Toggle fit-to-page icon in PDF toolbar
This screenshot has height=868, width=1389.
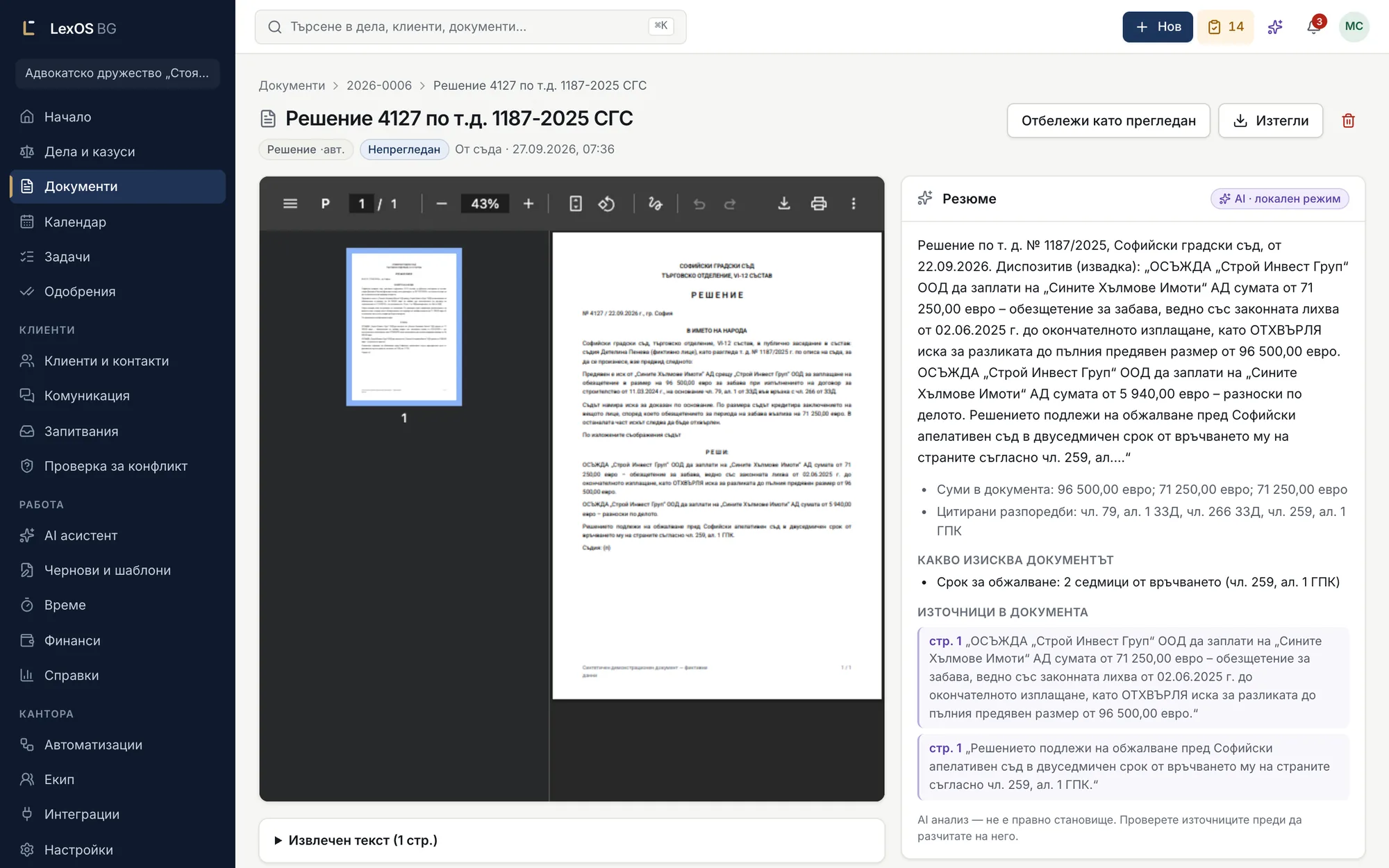(x=576, y=203)
